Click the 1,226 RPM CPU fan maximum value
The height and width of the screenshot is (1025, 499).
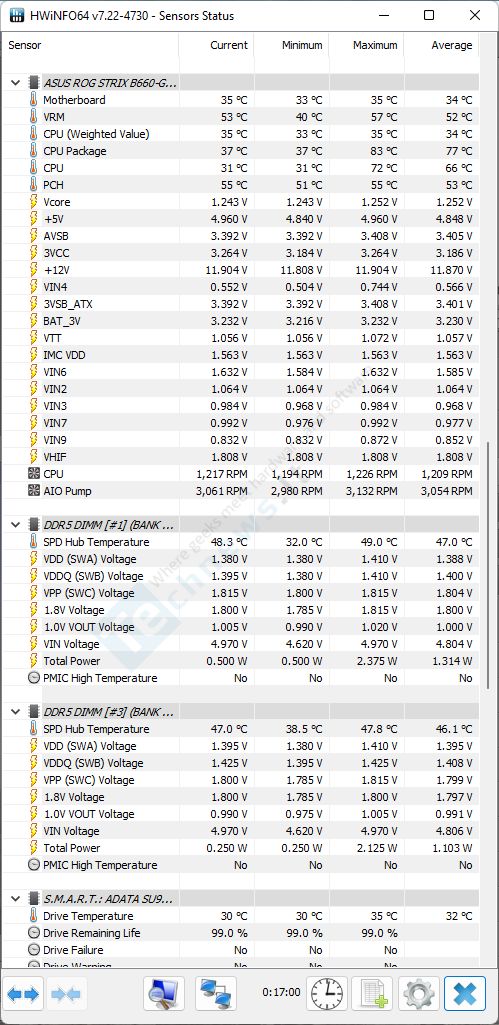pyautogui.click(x=372, y=474)
